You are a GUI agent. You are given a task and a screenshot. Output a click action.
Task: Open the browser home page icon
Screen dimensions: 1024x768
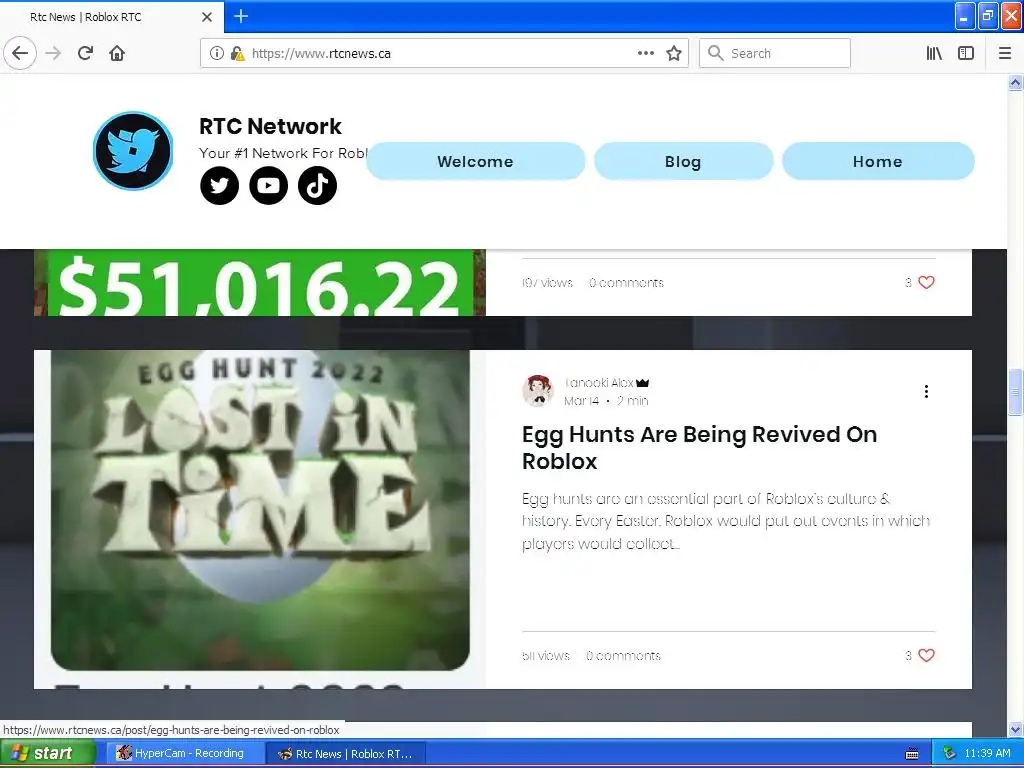point(117,53)
